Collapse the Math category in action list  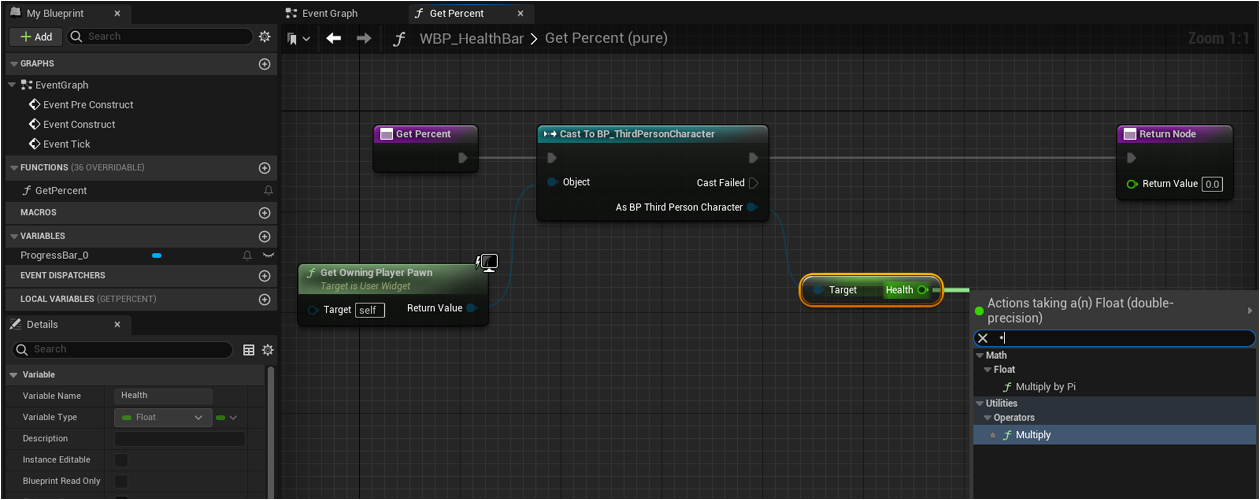980,356
